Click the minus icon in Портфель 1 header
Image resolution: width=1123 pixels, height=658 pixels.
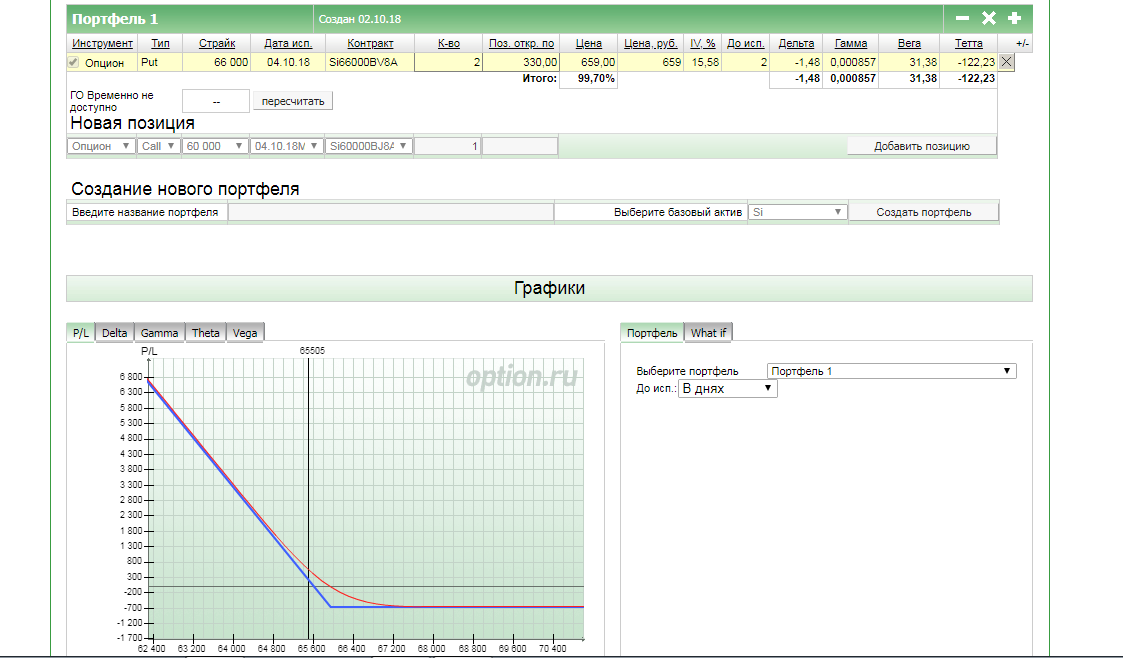(x=962, y=18)
